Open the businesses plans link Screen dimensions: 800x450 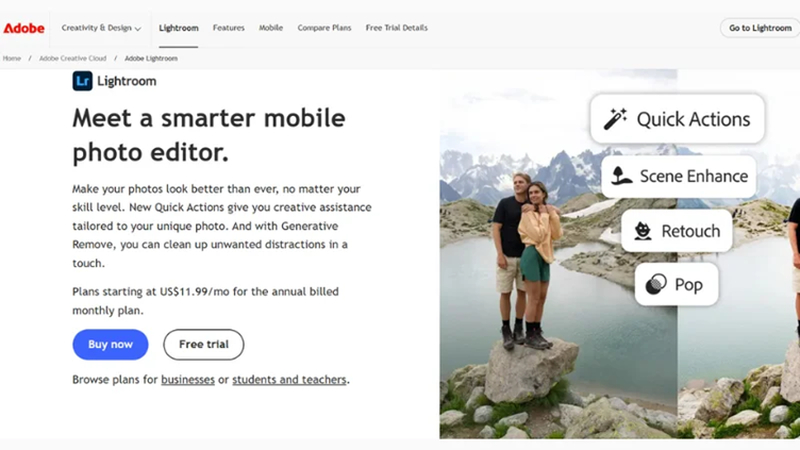[188, 380]
